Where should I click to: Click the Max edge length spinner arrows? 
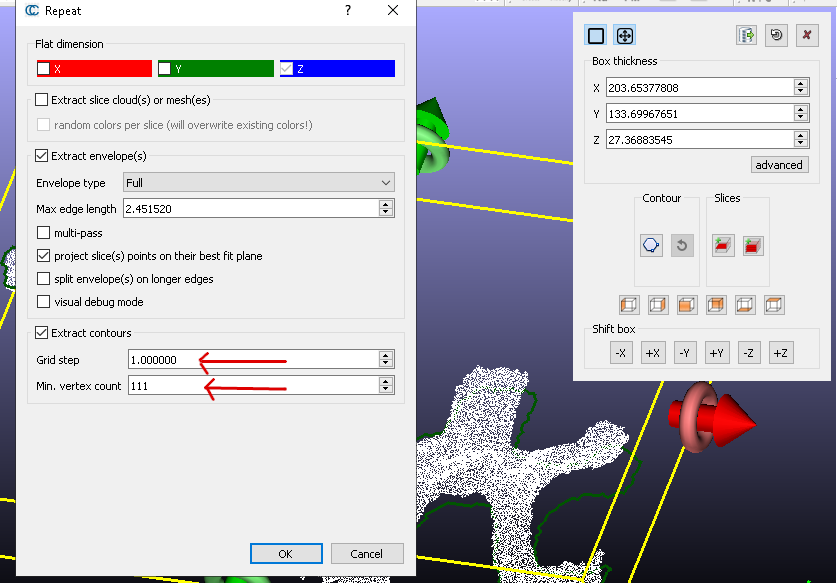(x=386, y=208)
